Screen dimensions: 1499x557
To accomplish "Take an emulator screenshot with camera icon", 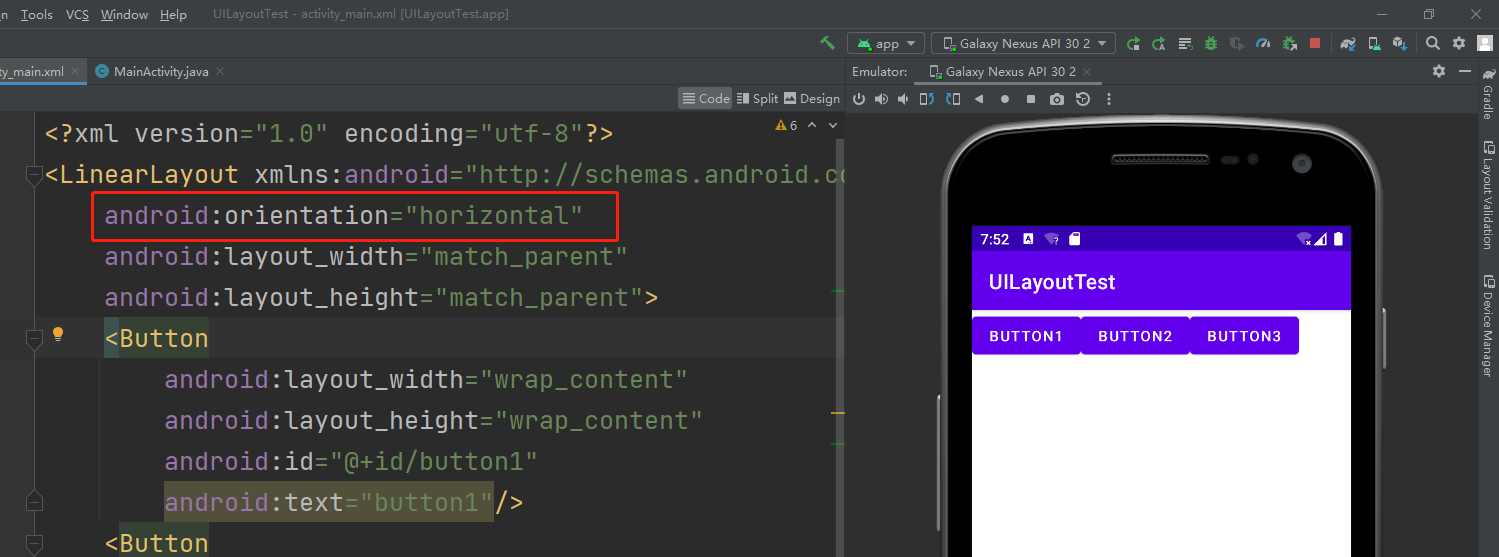I will [1057, 99].
